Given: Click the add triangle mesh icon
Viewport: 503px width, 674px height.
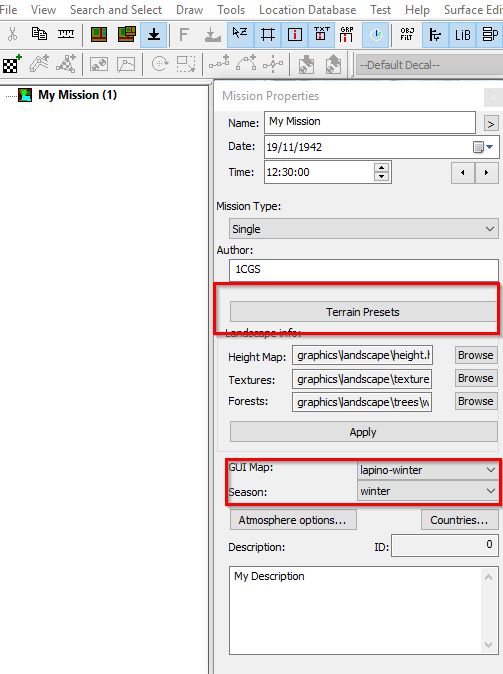Looking at the screenshot, I should tap(66, 64).
